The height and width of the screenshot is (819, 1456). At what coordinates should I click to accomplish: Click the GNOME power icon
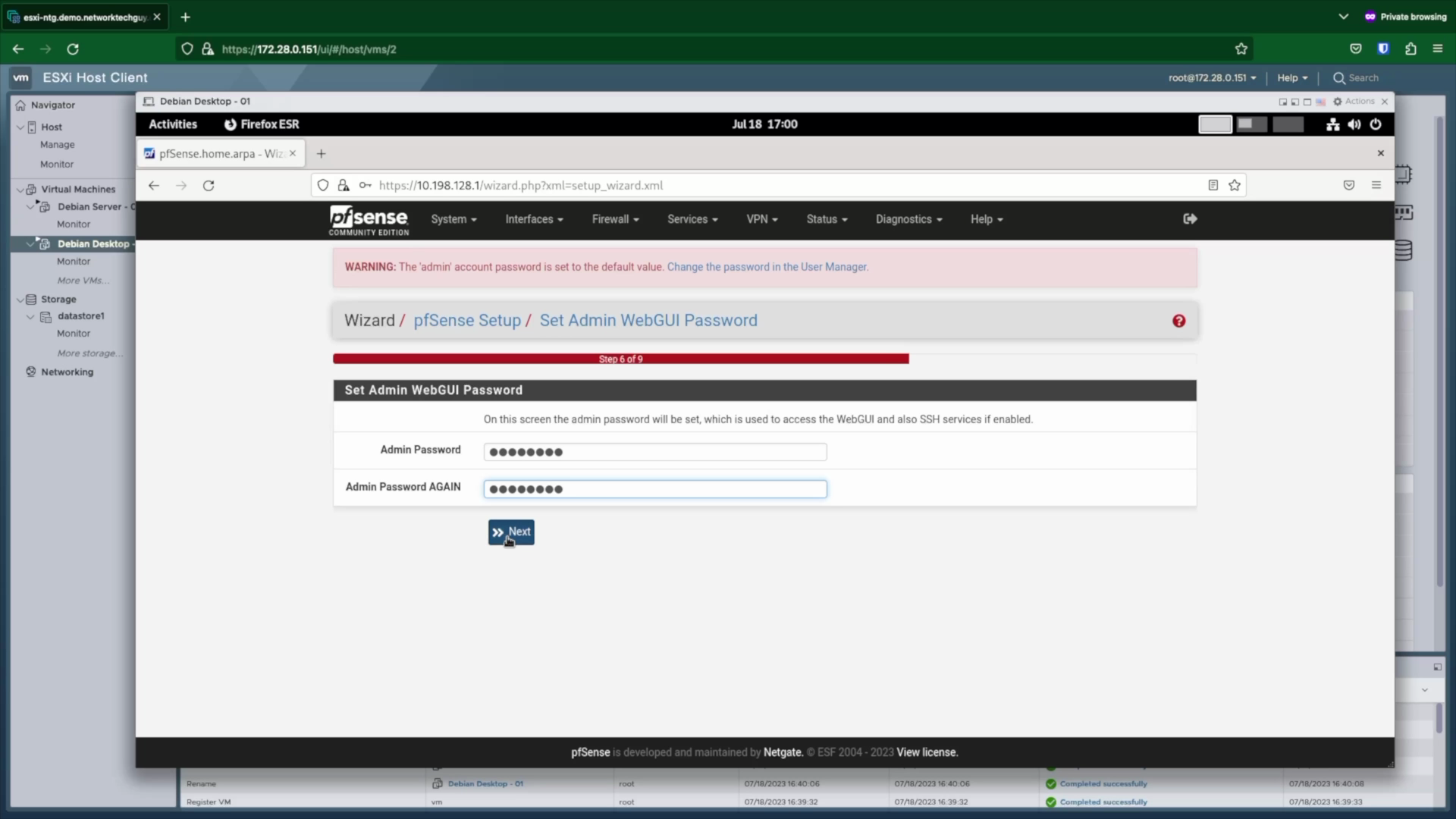[1376, 124]
